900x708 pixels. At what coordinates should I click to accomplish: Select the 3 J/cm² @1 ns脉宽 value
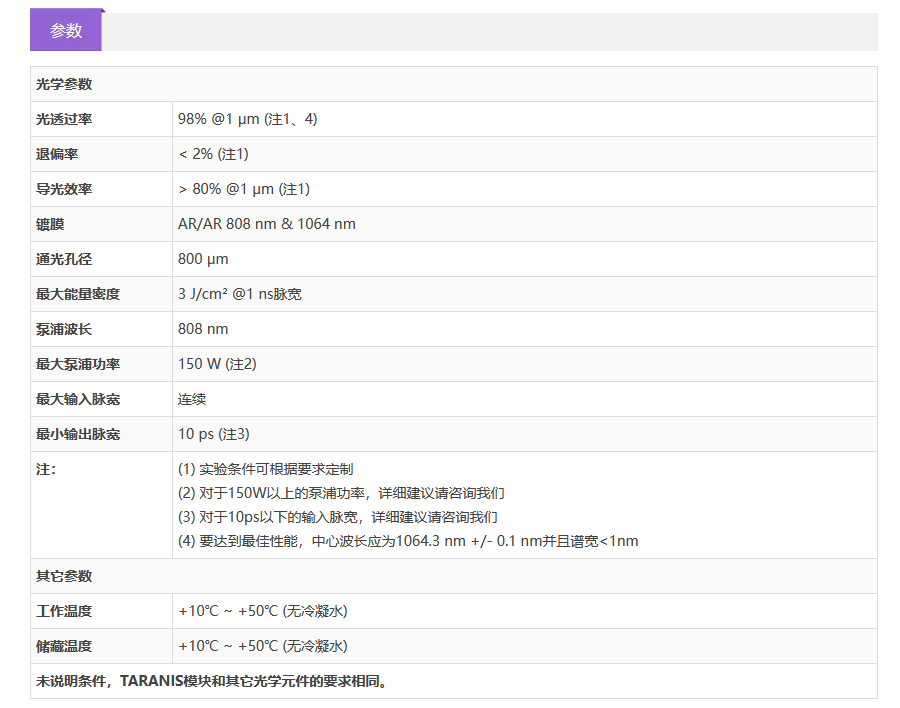click(239, 294)
